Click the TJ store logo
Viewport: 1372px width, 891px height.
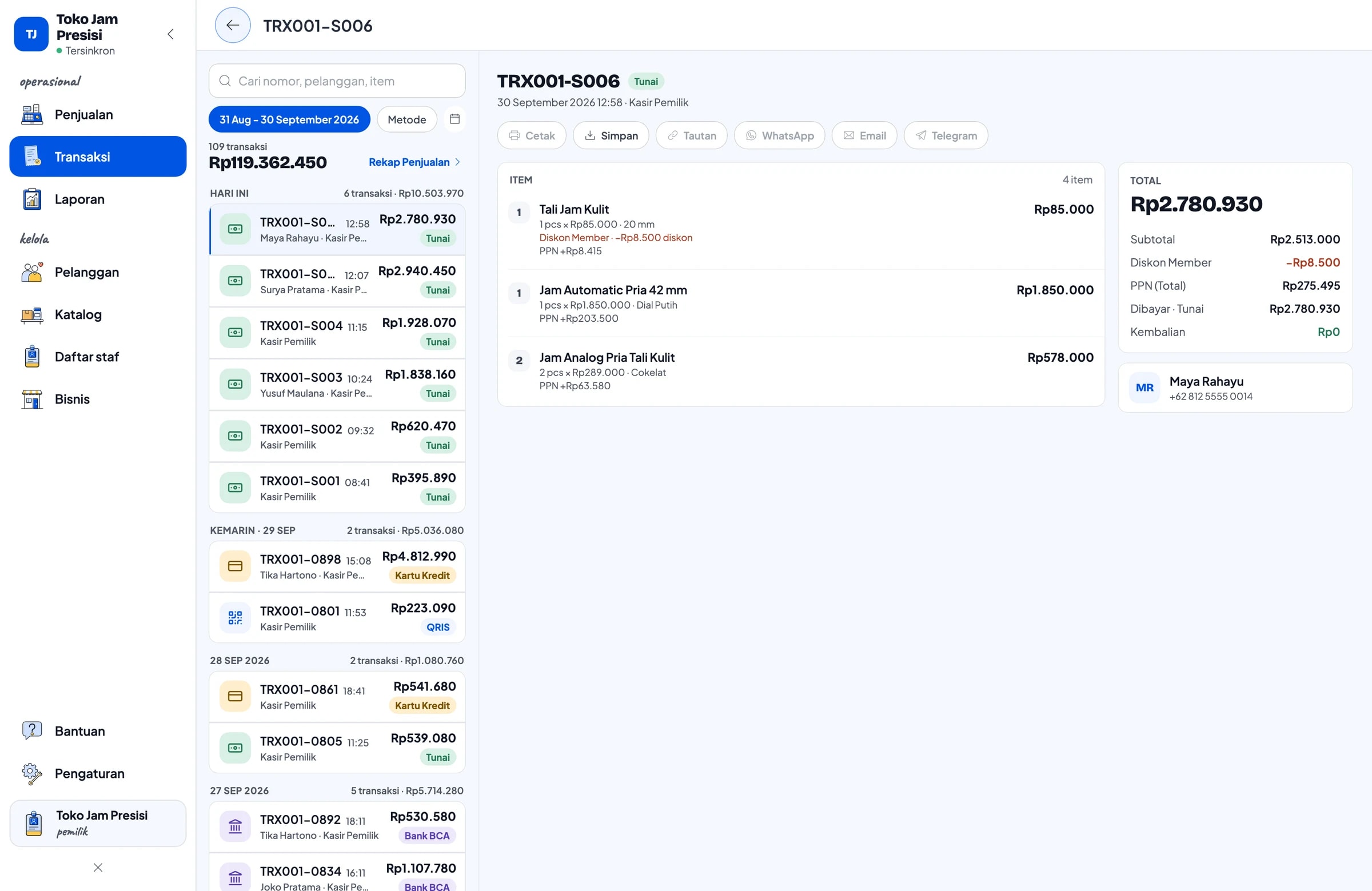tap(31, 34)
